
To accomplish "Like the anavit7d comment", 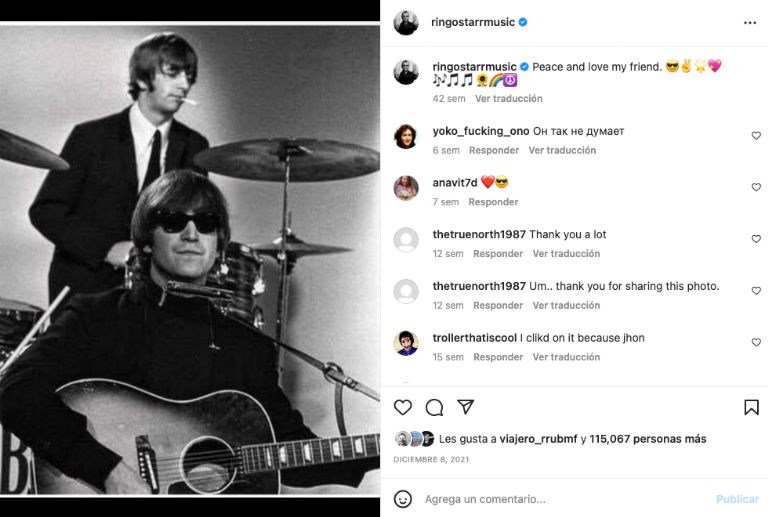I will 756,187.
